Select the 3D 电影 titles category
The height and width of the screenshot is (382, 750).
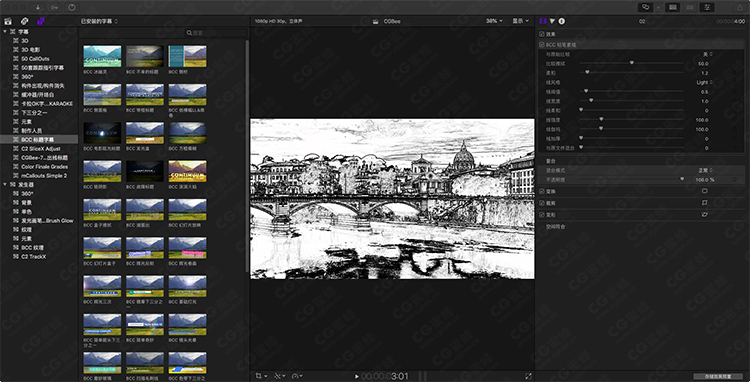31,50
